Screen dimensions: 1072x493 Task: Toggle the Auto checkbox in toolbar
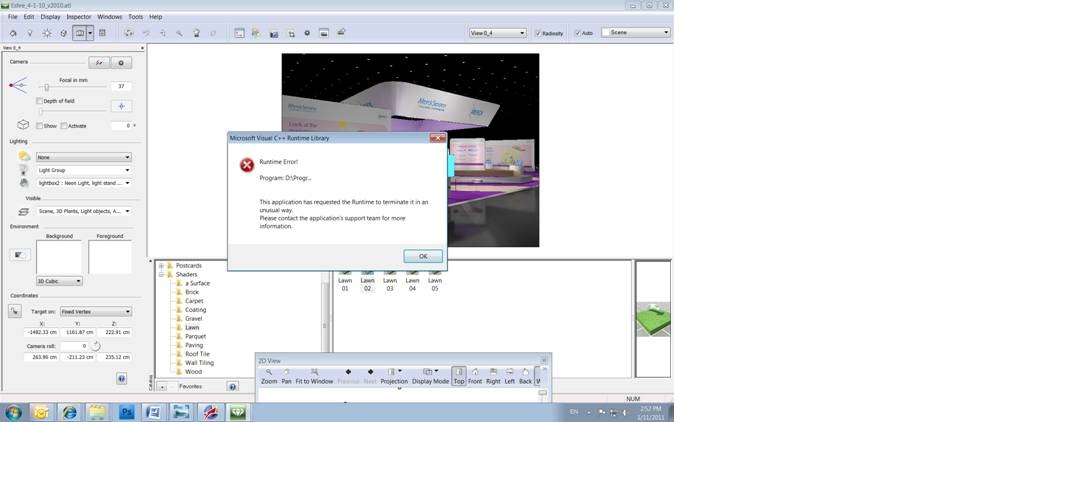(577, 33)
